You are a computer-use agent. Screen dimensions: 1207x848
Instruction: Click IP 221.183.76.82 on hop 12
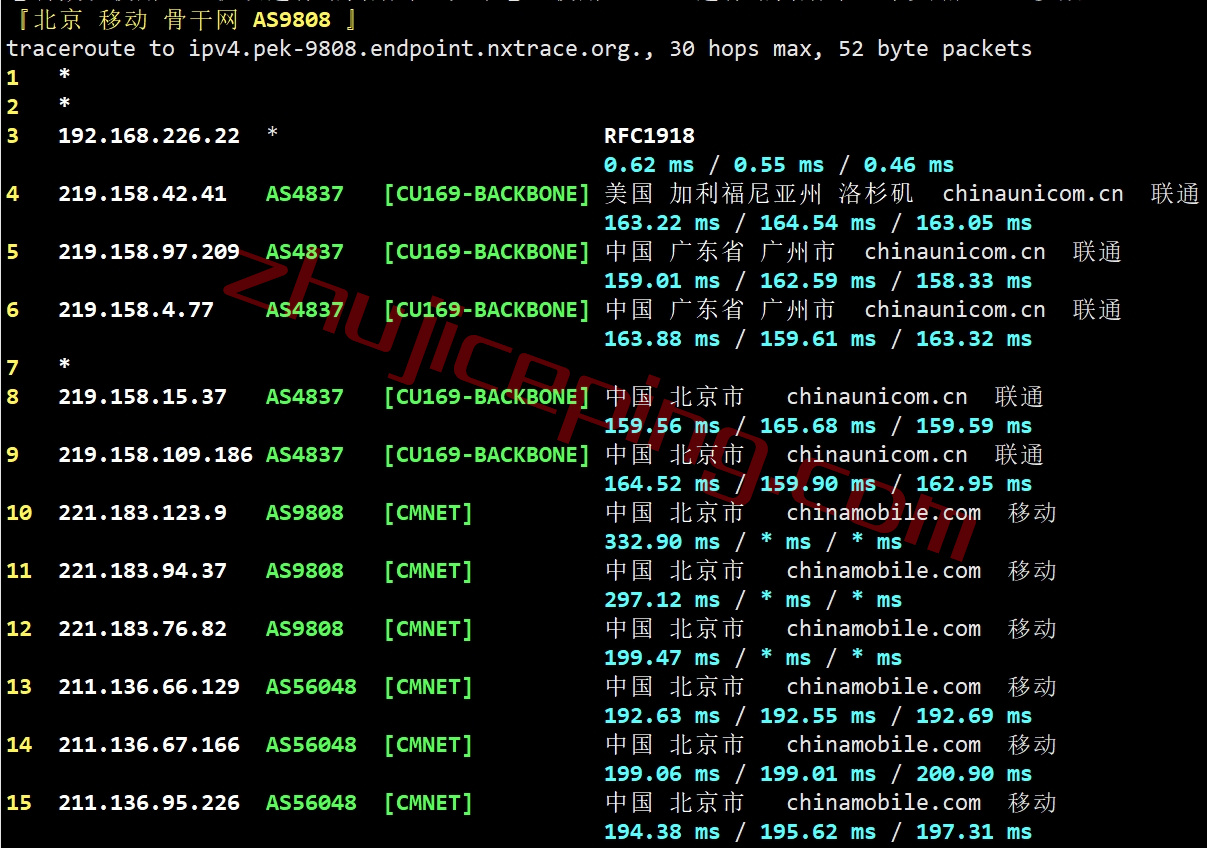point(142,629)
